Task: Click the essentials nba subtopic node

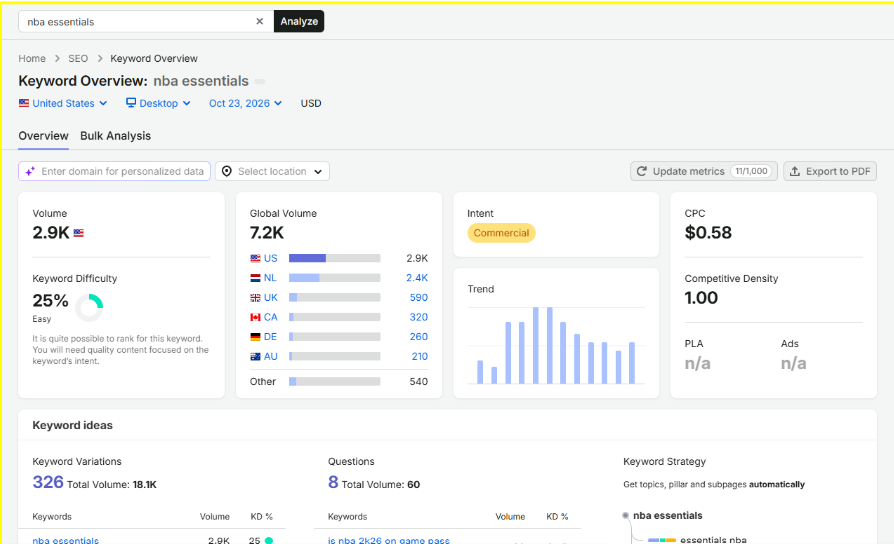Action: (713, 539)
